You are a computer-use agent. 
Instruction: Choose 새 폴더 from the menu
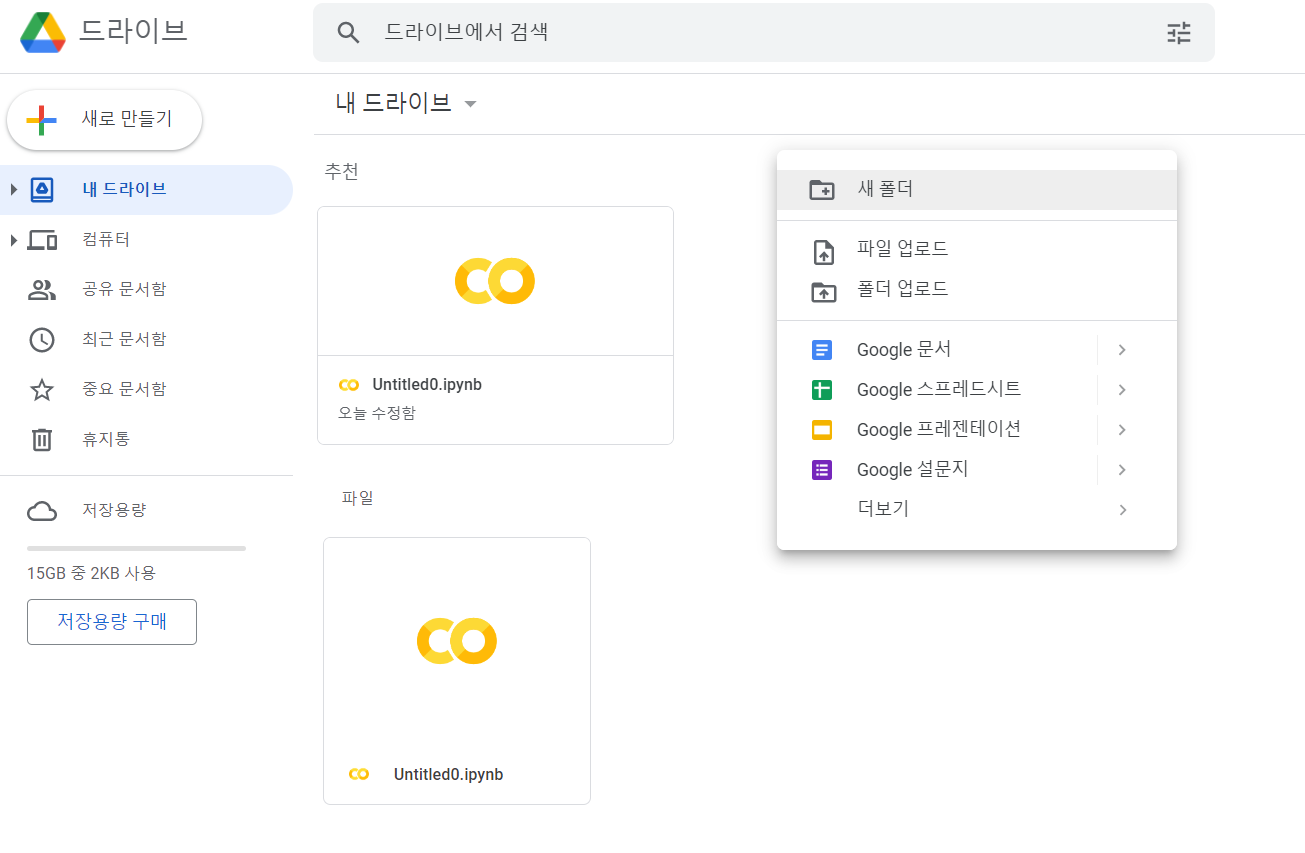(x=977, y=190)
